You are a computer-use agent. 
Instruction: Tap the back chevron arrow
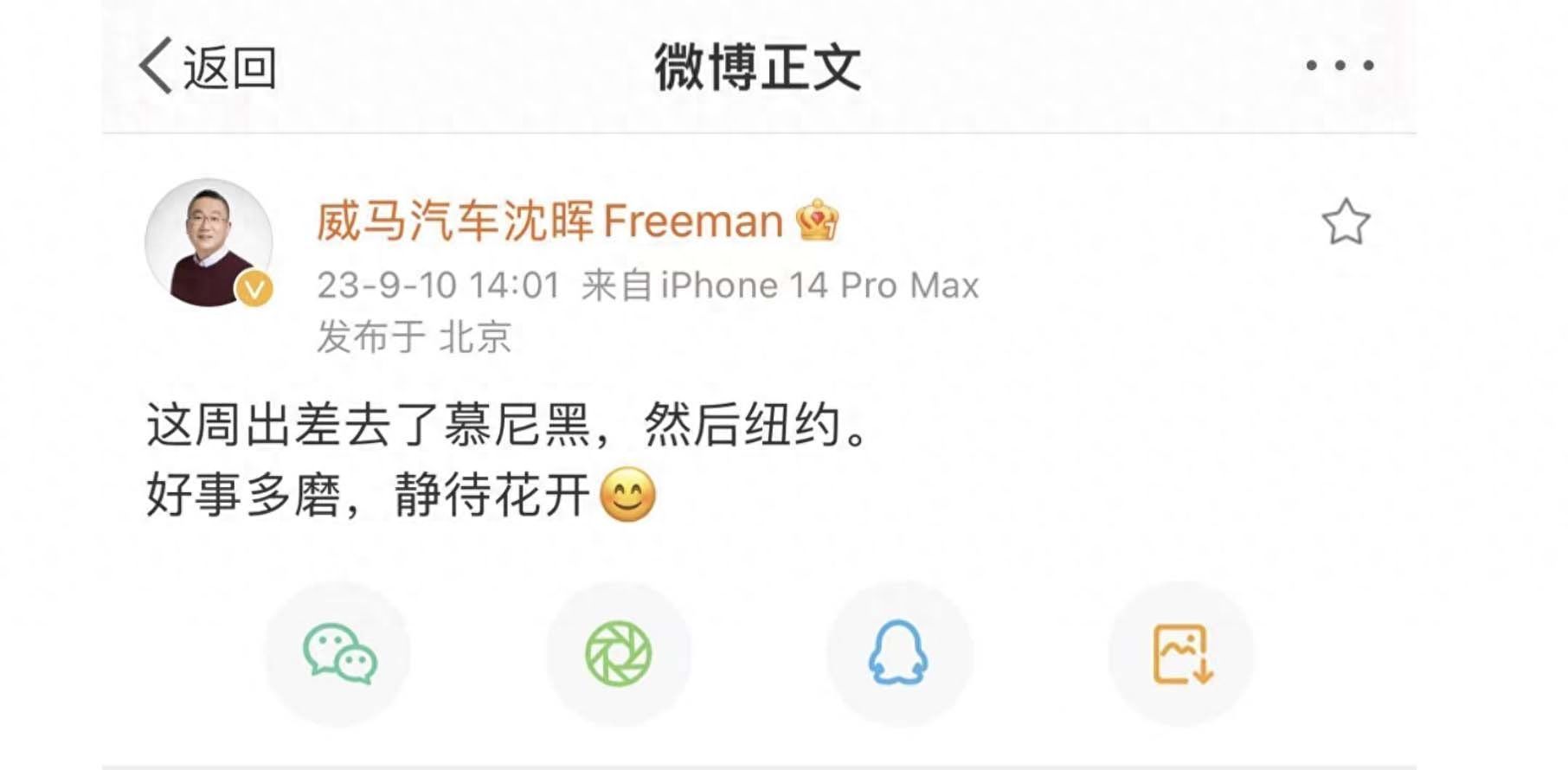[156, 66]
